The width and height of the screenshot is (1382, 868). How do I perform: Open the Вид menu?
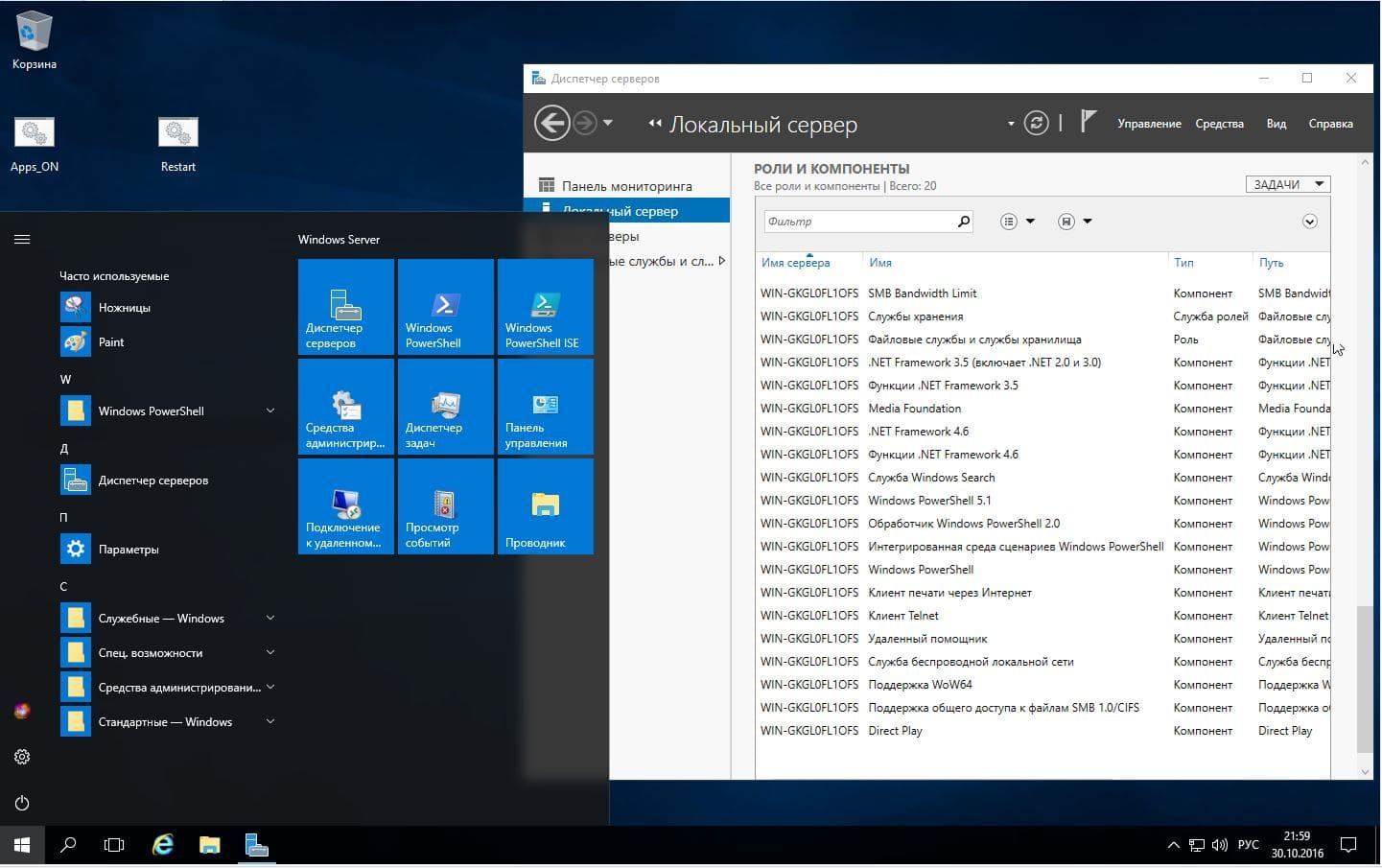pyautogui.click(x=1276, y=124)
